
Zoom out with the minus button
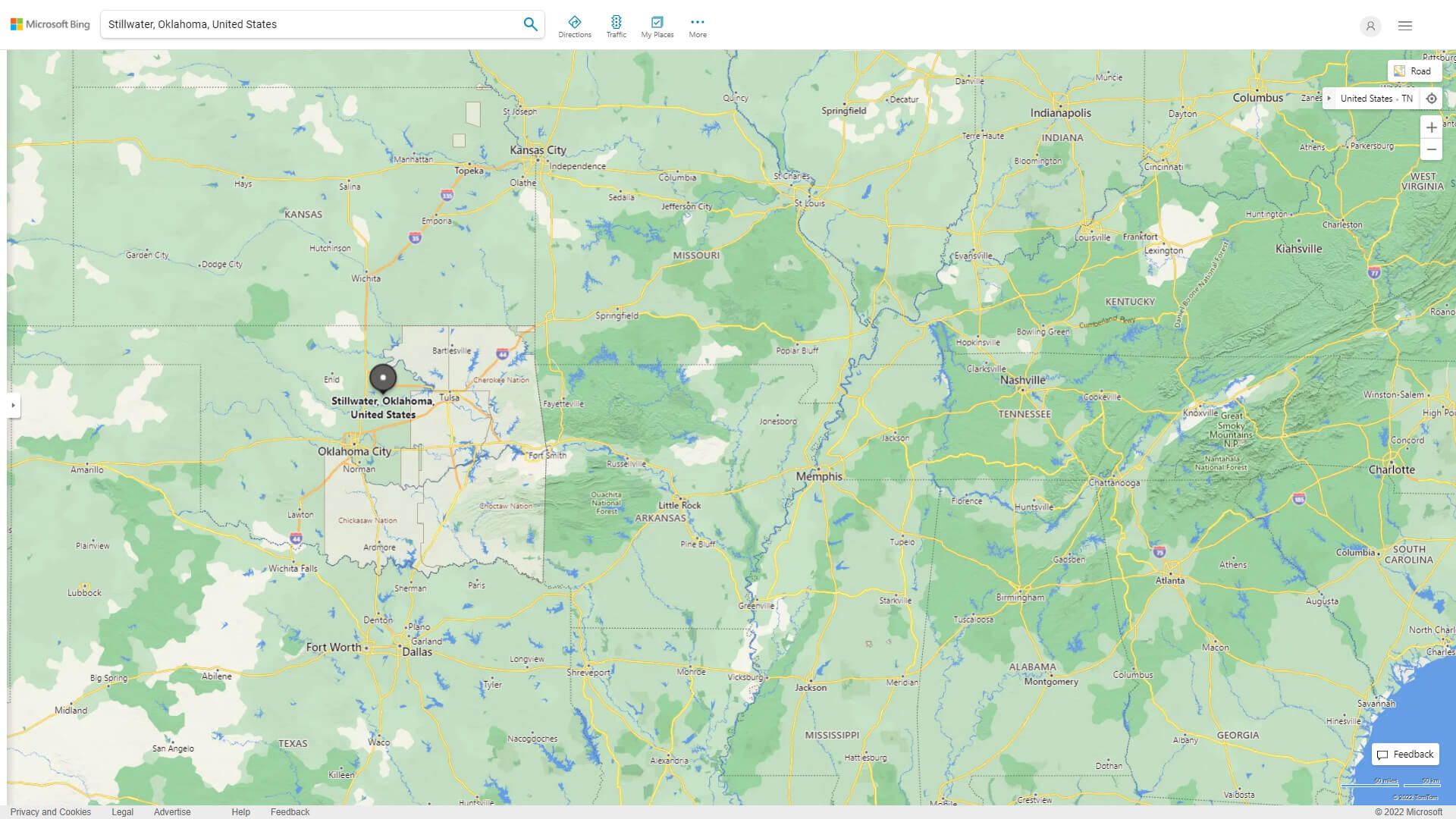pos(1432,149)
